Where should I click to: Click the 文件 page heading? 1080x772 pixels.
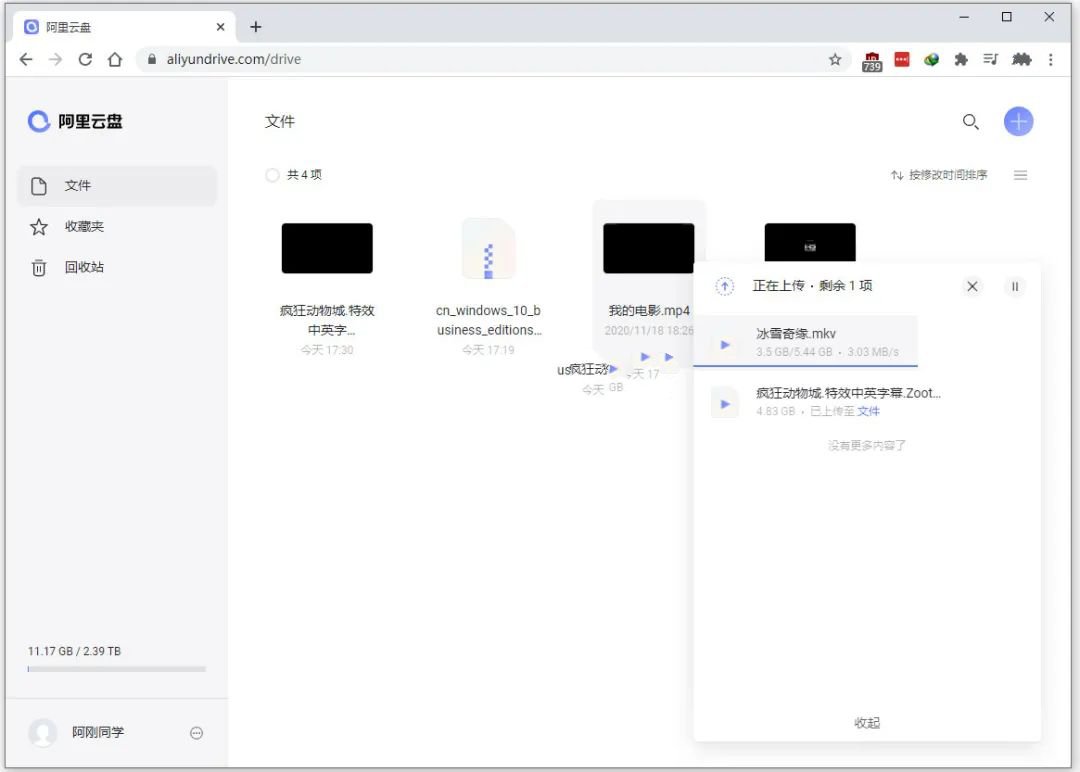coord(280,122)
